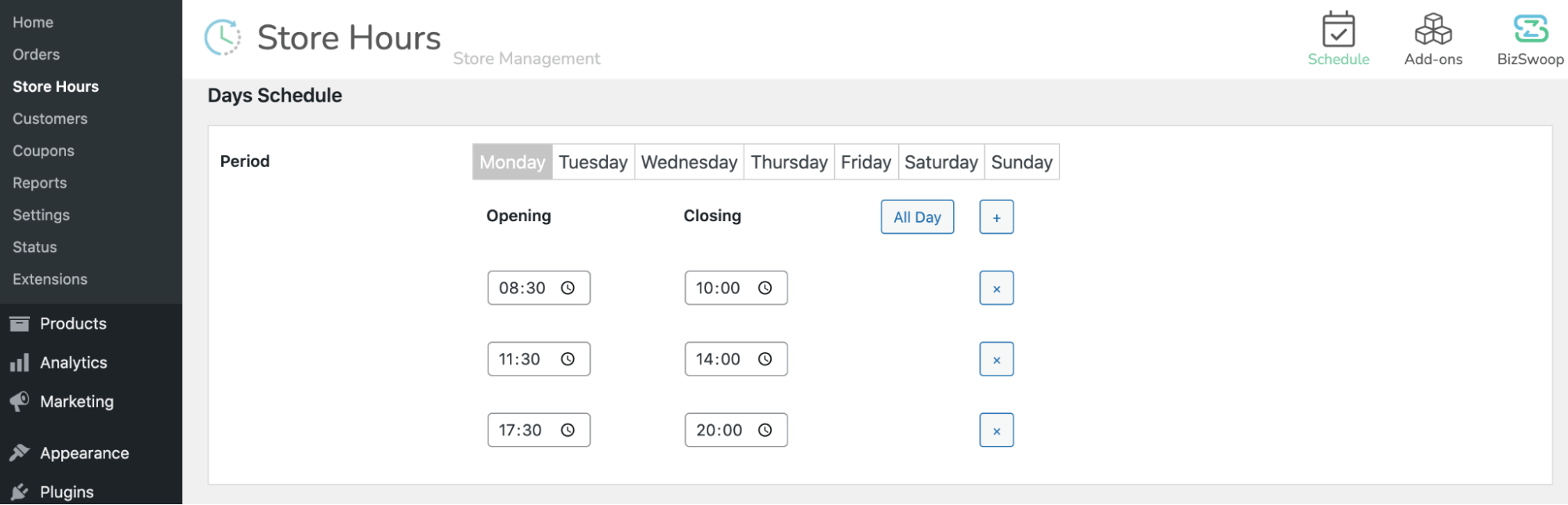1568x505 pixels.
Task: Click clock icon in 20:00 closing field
Action: pyautogui.click(x=765, y=431)
